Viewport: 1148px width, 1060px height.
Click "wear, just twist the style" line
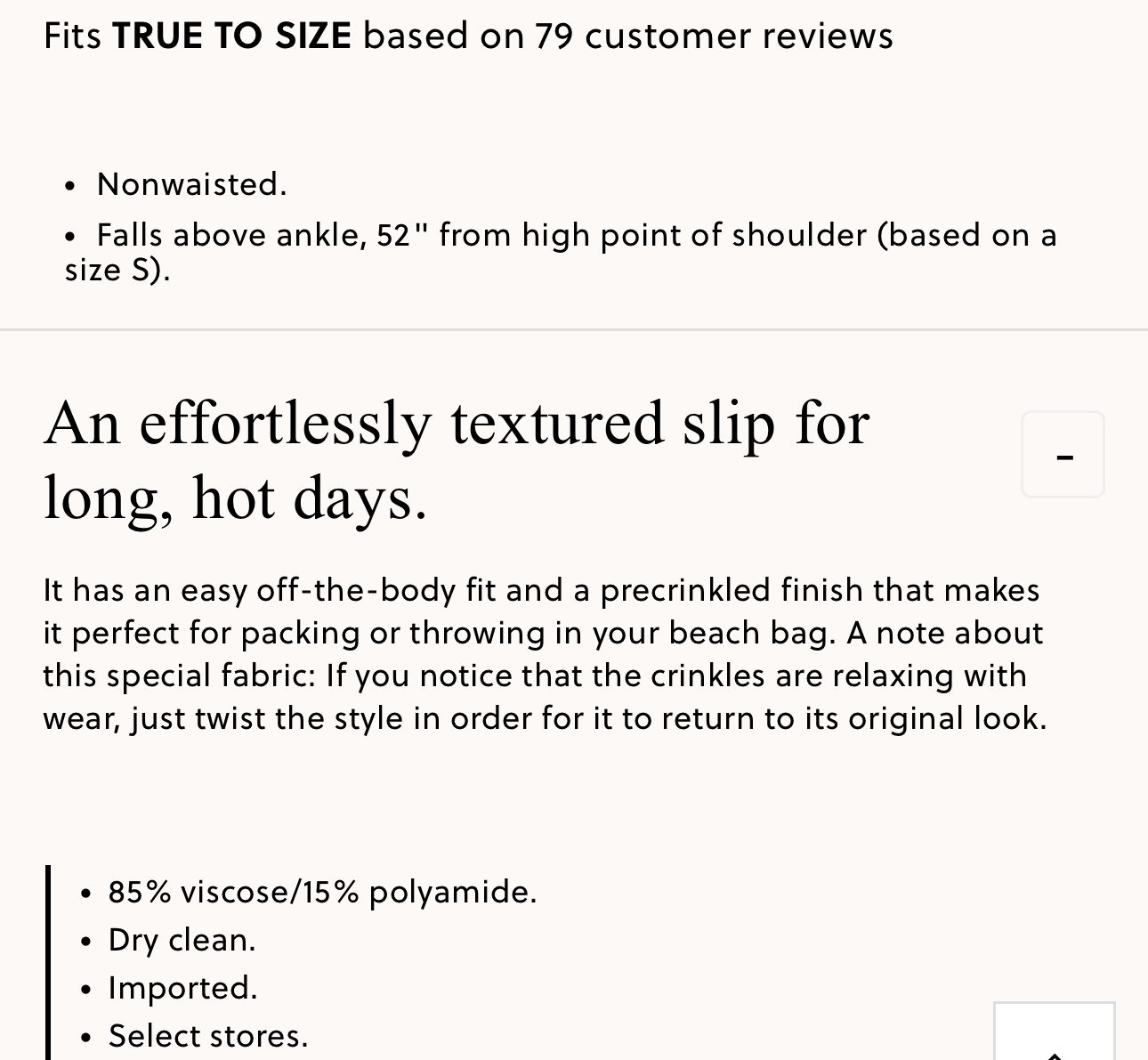545,718
